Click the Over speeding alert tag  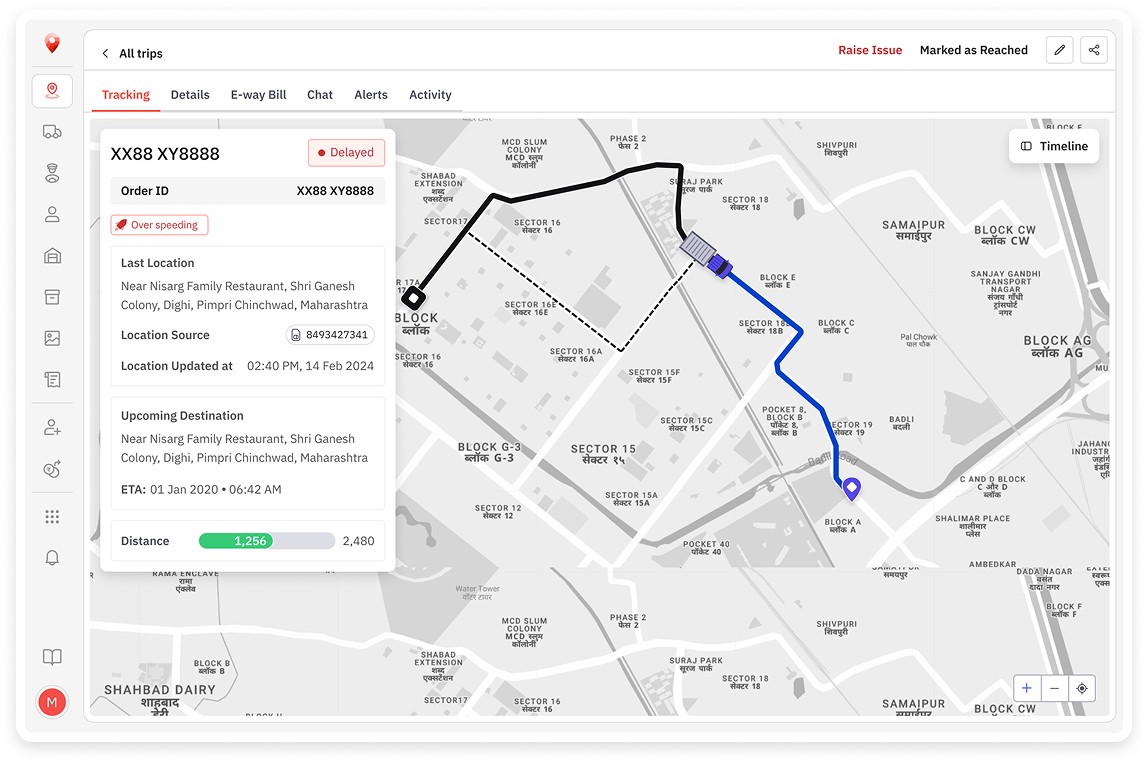pyautogui.click(x=160, y=225)
